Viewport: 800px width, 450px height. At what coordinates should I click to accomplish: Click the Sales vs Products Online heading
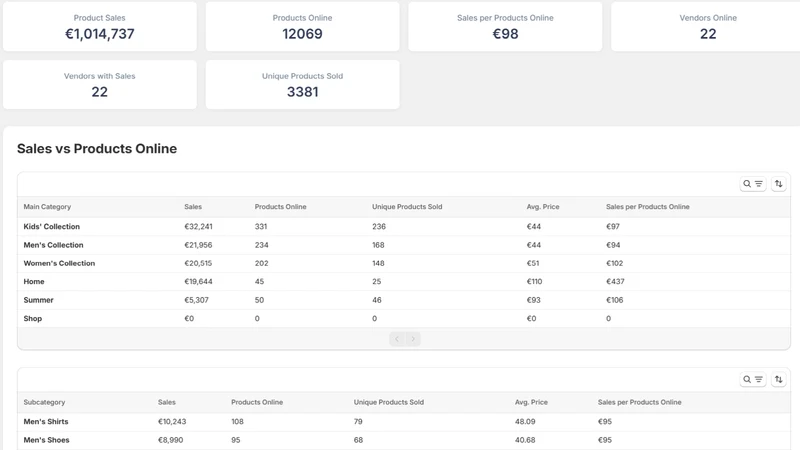pos(97,148)
